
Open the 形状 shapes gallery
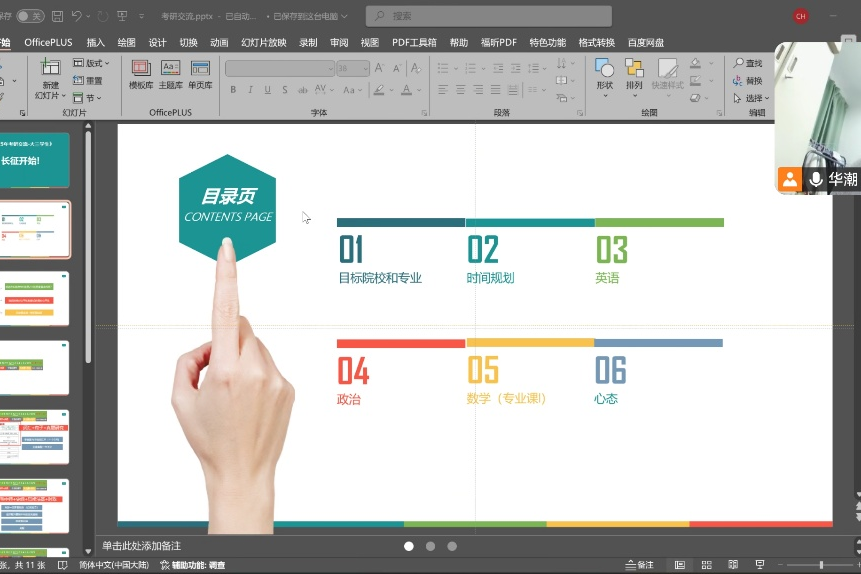coord(604,74)
